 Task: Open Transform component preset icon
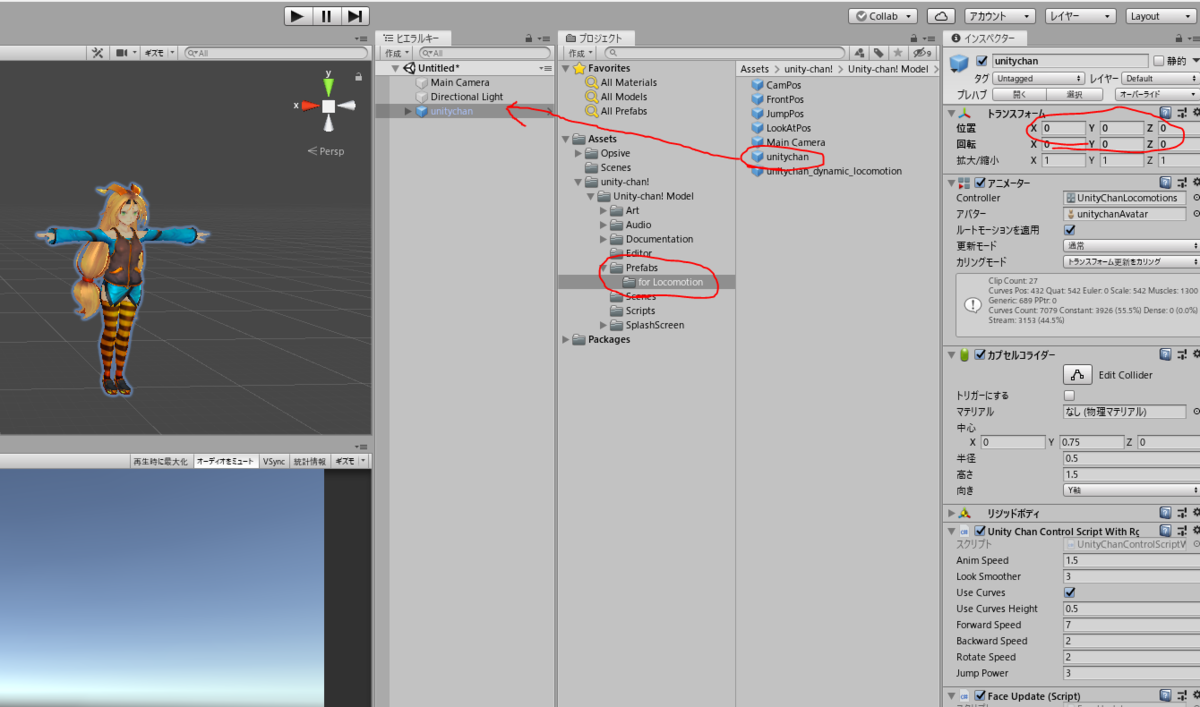point(1182,114)
